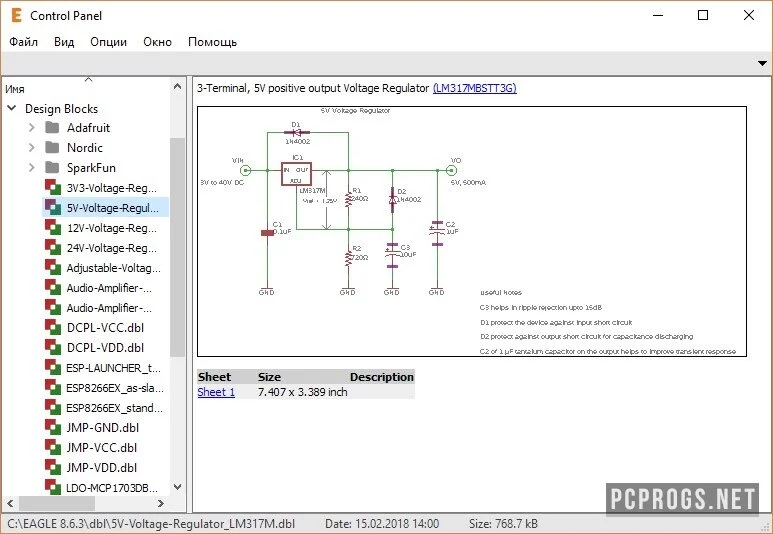Expand the SparkFun folder

32,168
